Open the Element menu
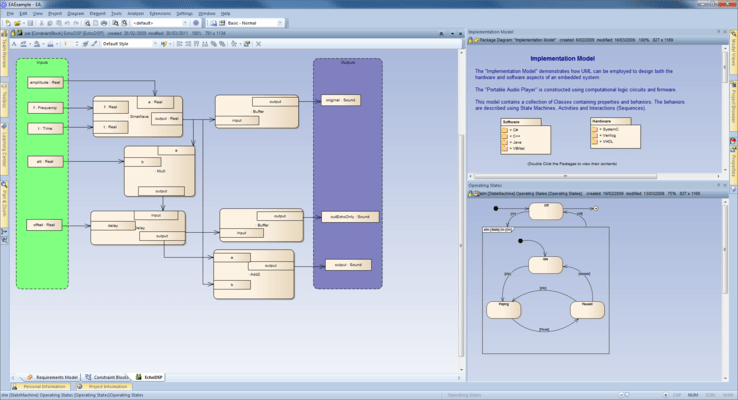 point(97,14)
